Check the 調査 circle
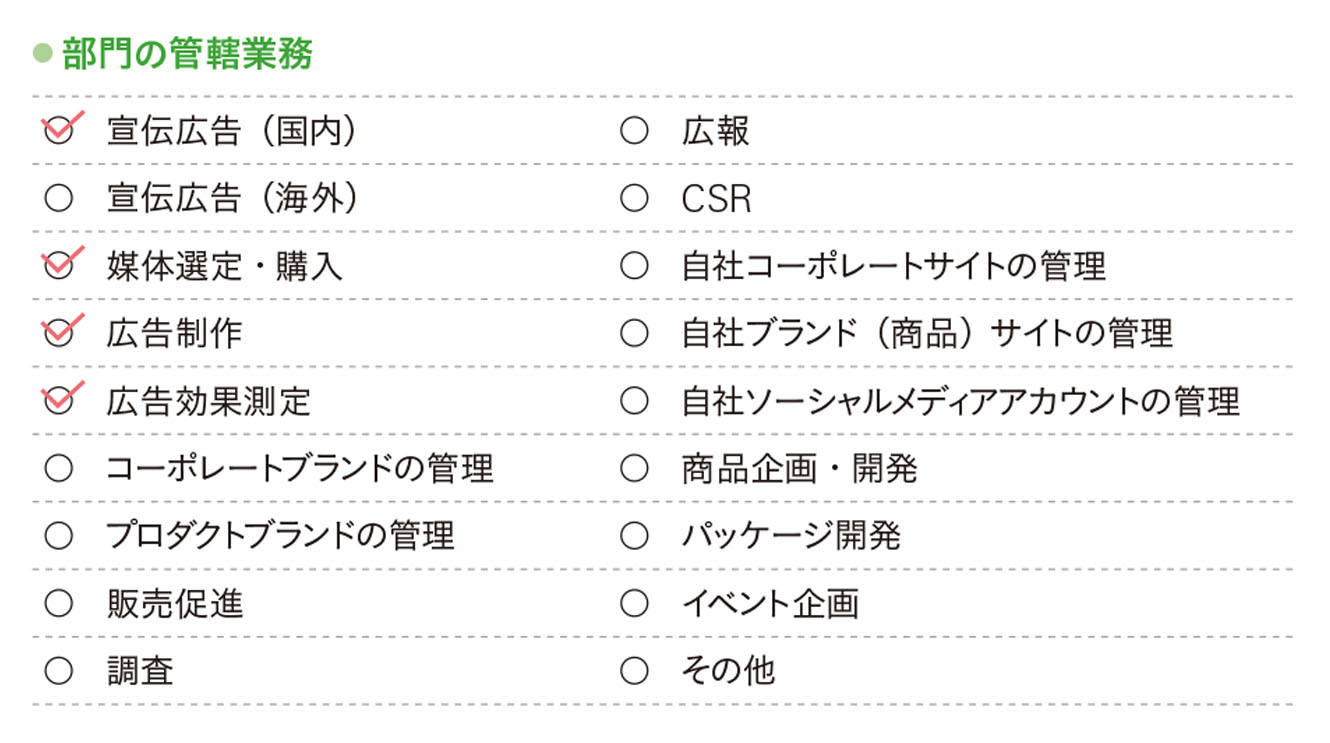The width and height of the screenshot is (1330, 743). 59,670
